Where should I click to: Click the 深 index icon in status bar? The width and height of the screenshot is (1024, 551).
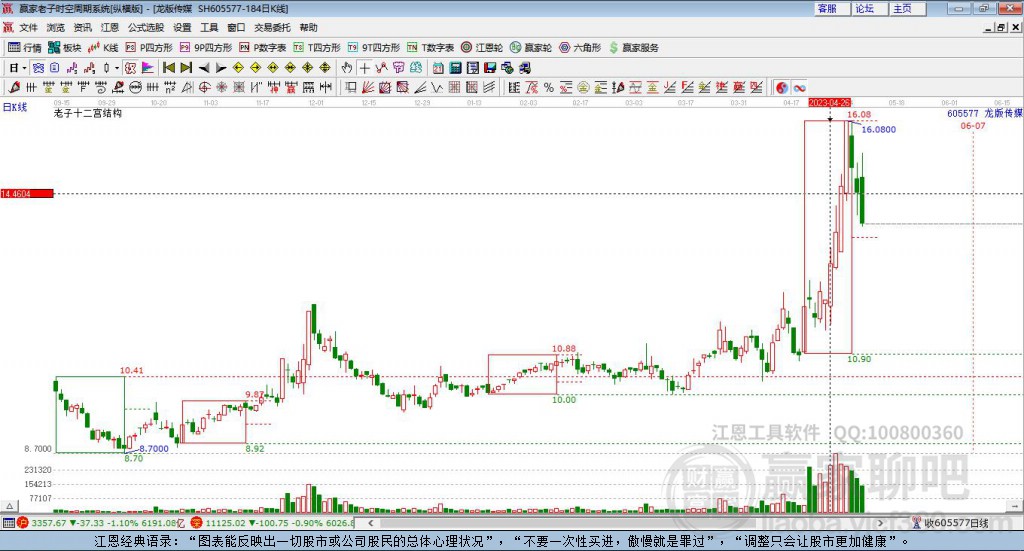197,523
